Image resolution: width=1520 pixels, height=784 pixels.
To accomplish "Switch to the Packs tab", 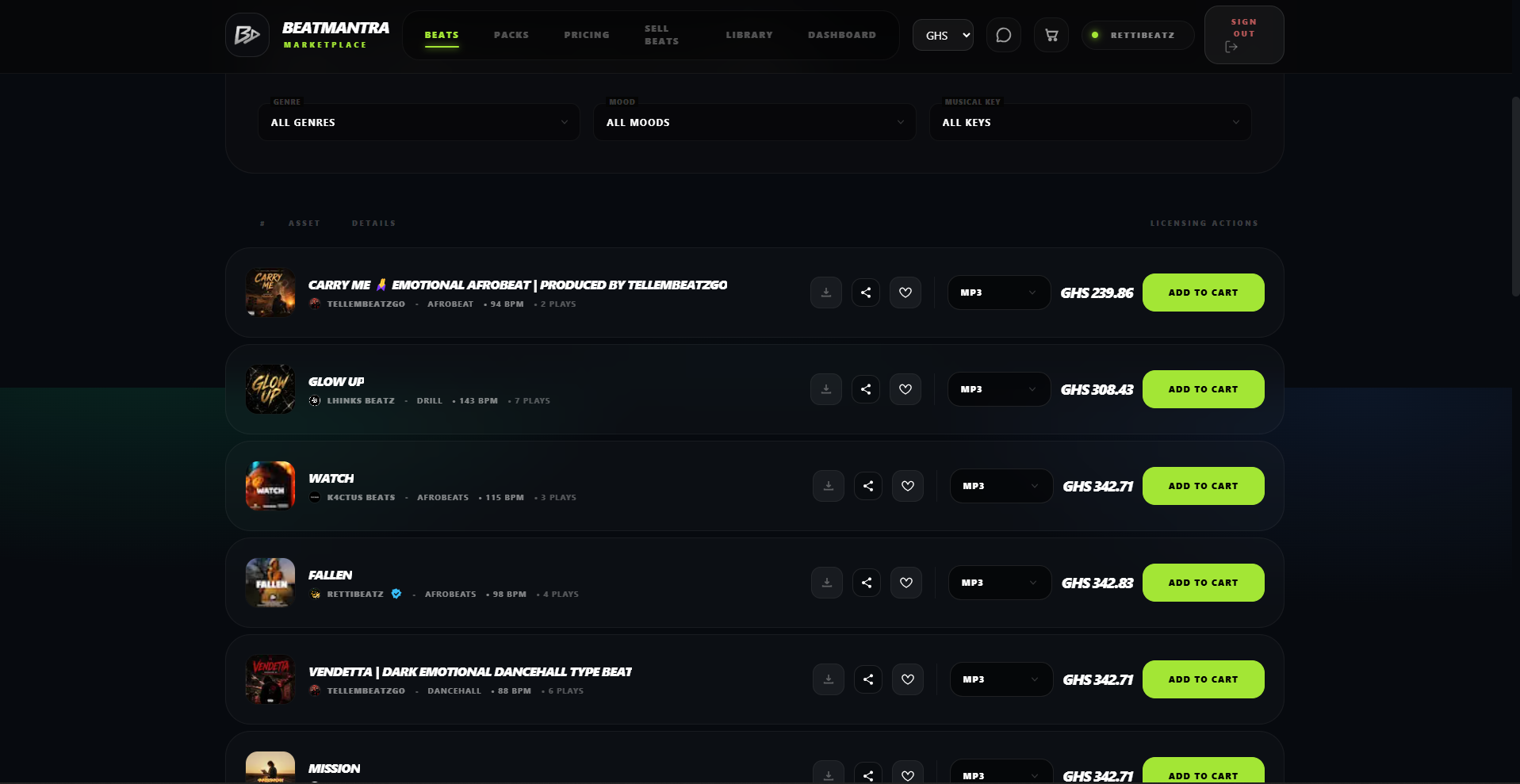I will coord(511,35).
